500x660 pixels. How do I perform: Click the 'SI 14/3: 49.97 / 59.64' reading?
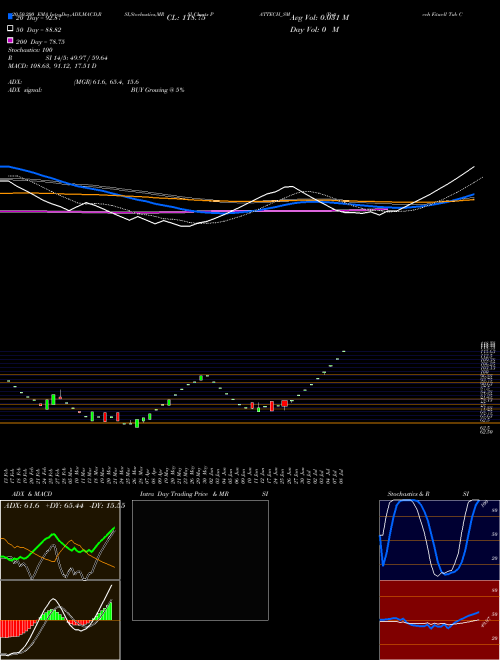[x=77, y=58]
